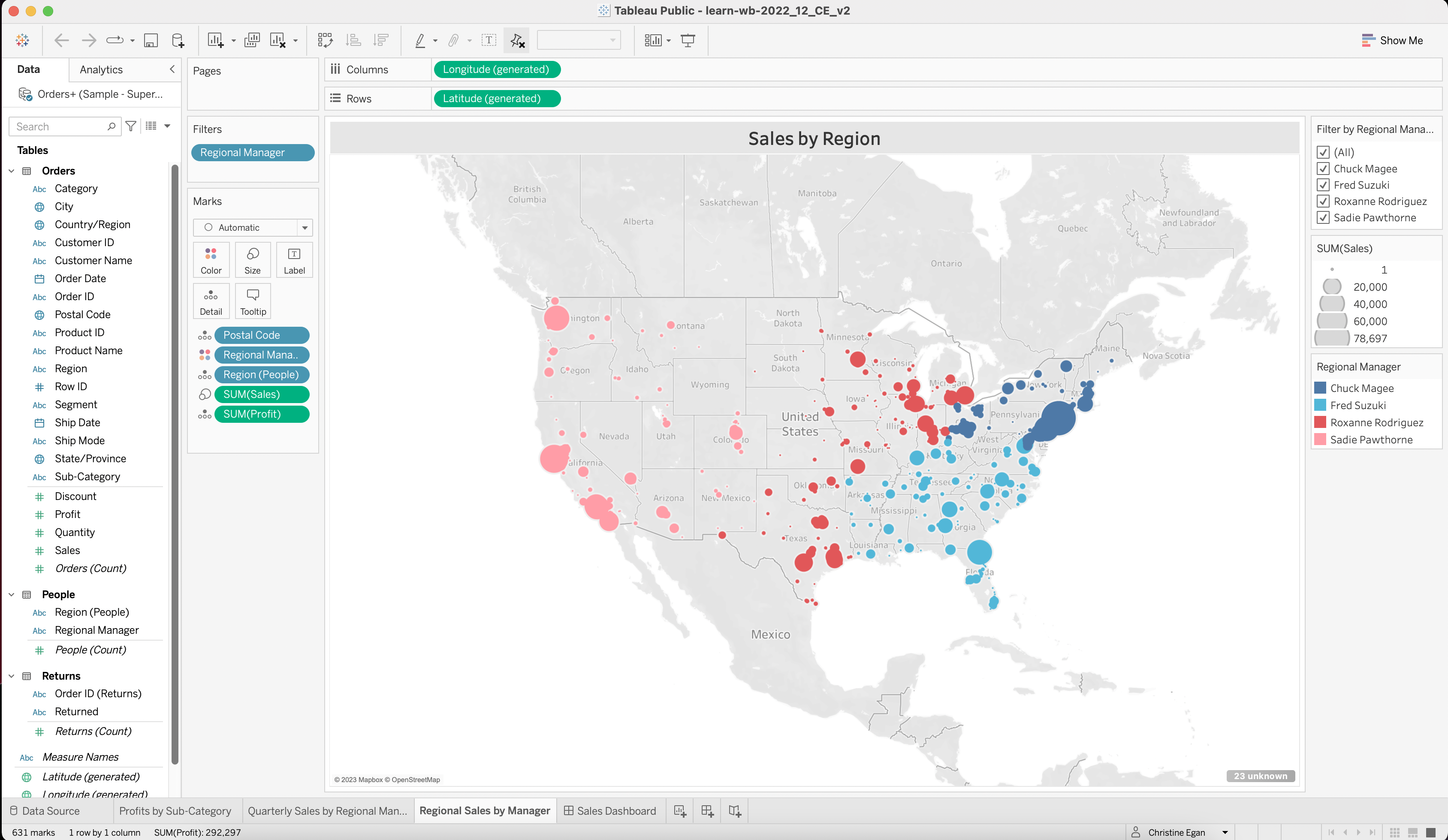Click the Swap Rows and Columns icon

tap(325, 40)
